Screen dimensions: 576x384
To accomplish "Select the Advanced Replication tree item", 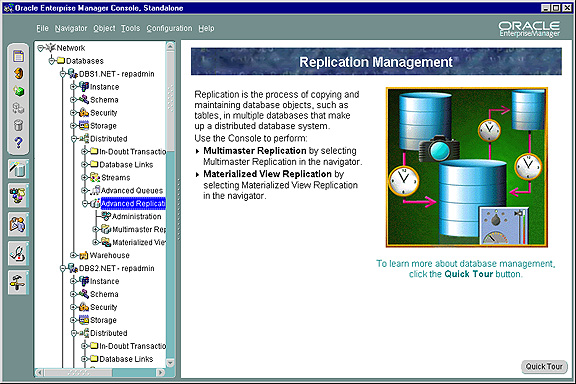I will click(133, 203).
